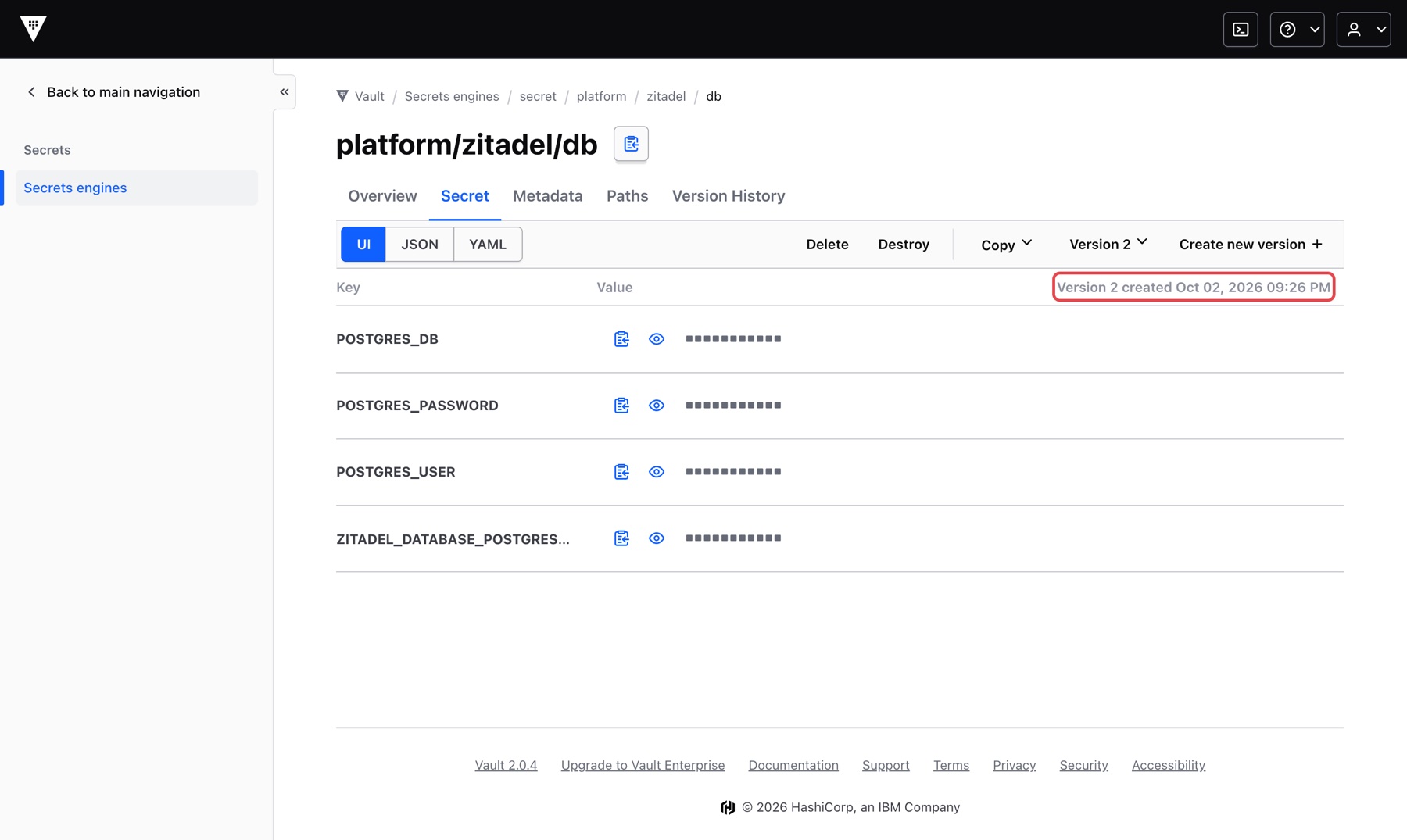Viewport: 1407px width, 840px height.
Task: Go back to main navigation
Action: (114, 92)
